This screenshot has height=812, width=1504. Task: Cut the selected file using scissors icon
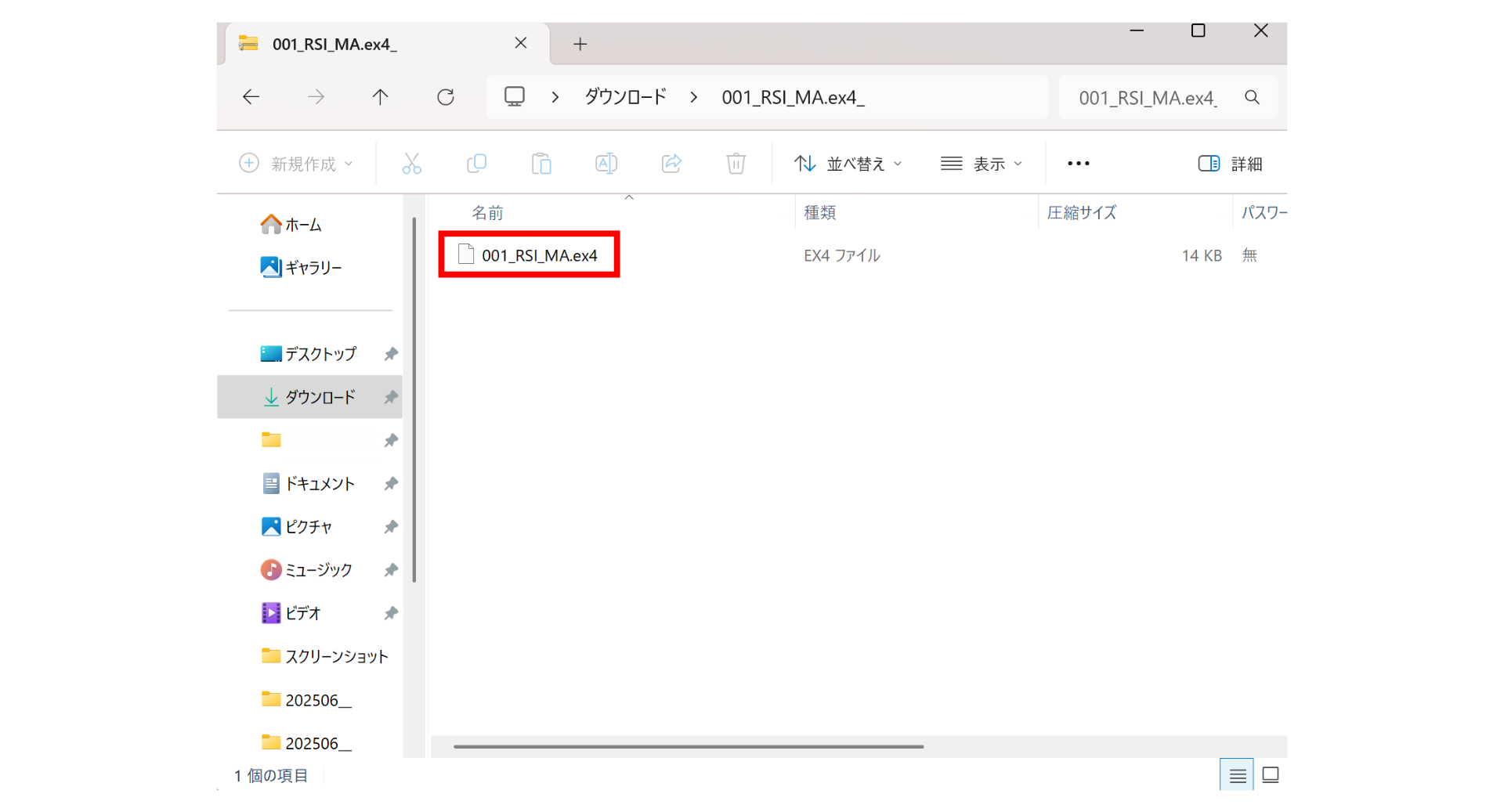tap(411, 164)
